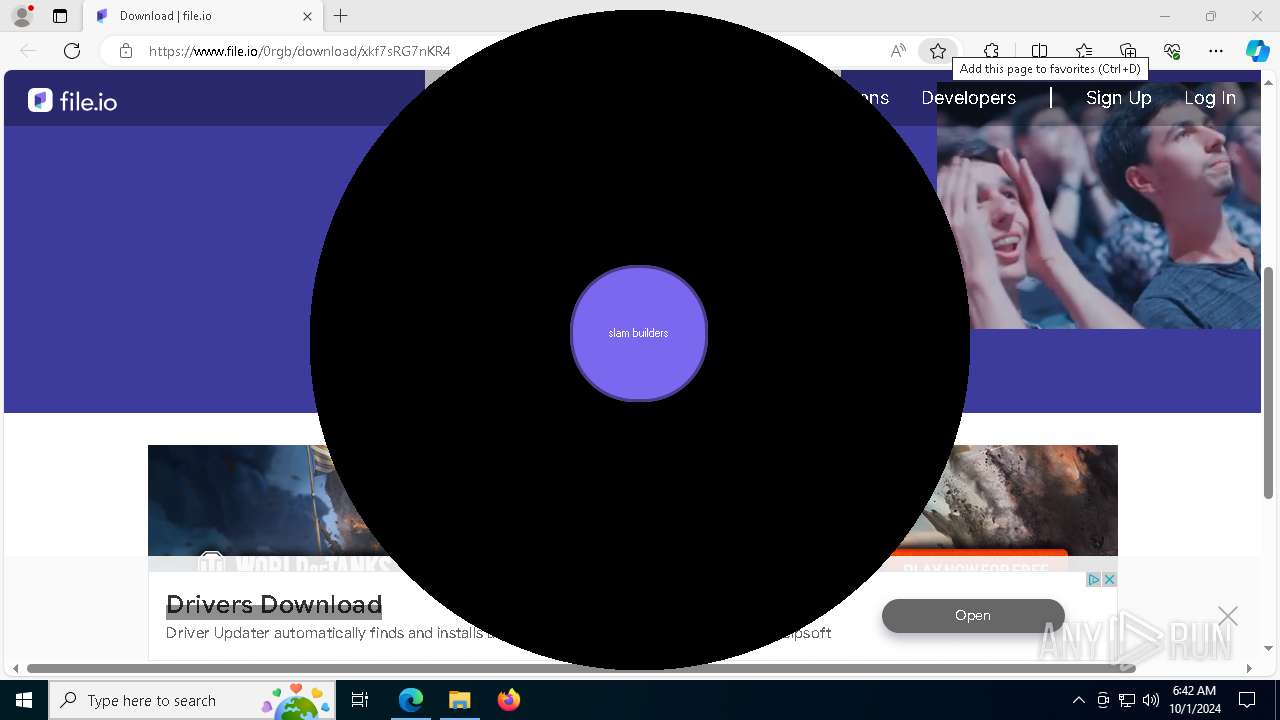Open the clock showing 6:42 AM
1280x720 pixels.
click(x=1194, y=700)
